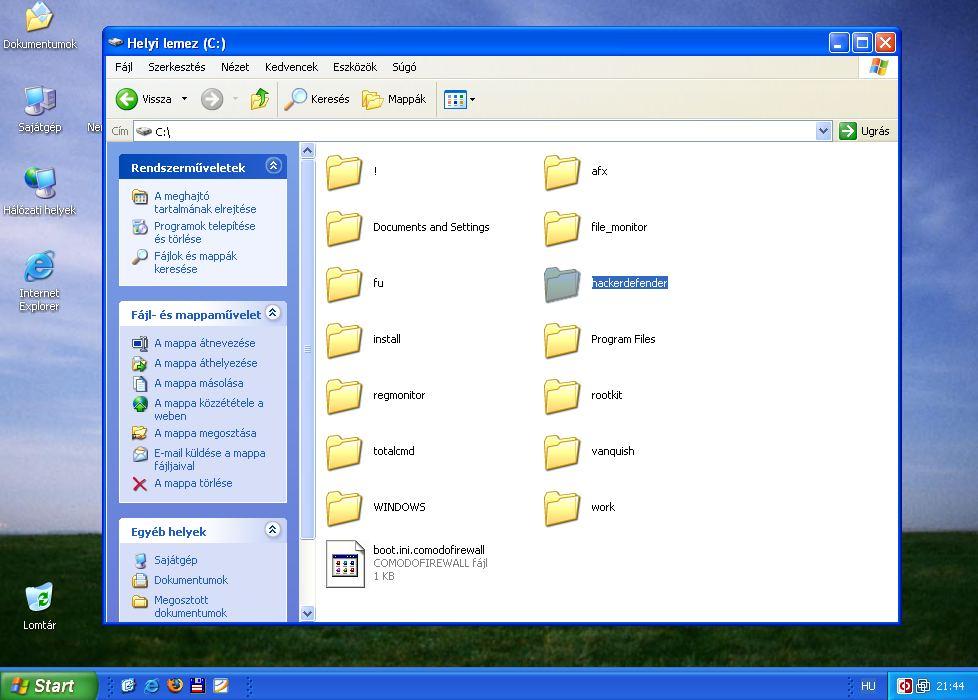The height and width of the screenshot is (700, 978).
Task: Select the afx folder icon
Action: click(x=562, y=172)
